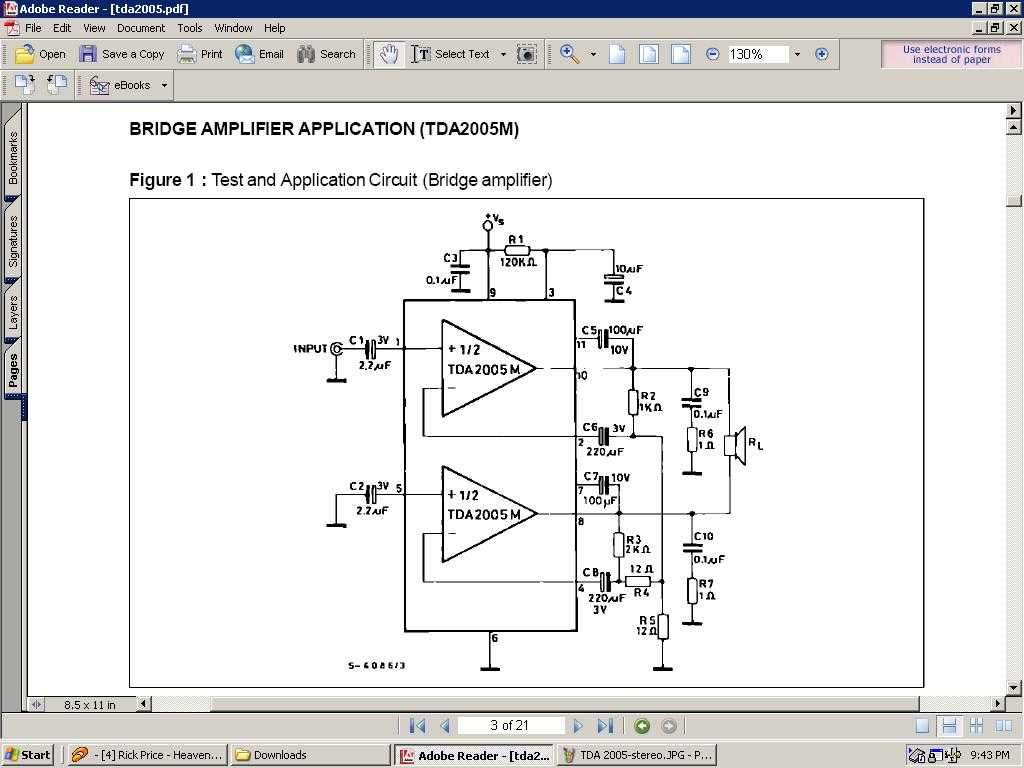Viewport: 1024px width, 768px height.
Task: Go to previous page arrow
Action: click(x=445, y=726)
